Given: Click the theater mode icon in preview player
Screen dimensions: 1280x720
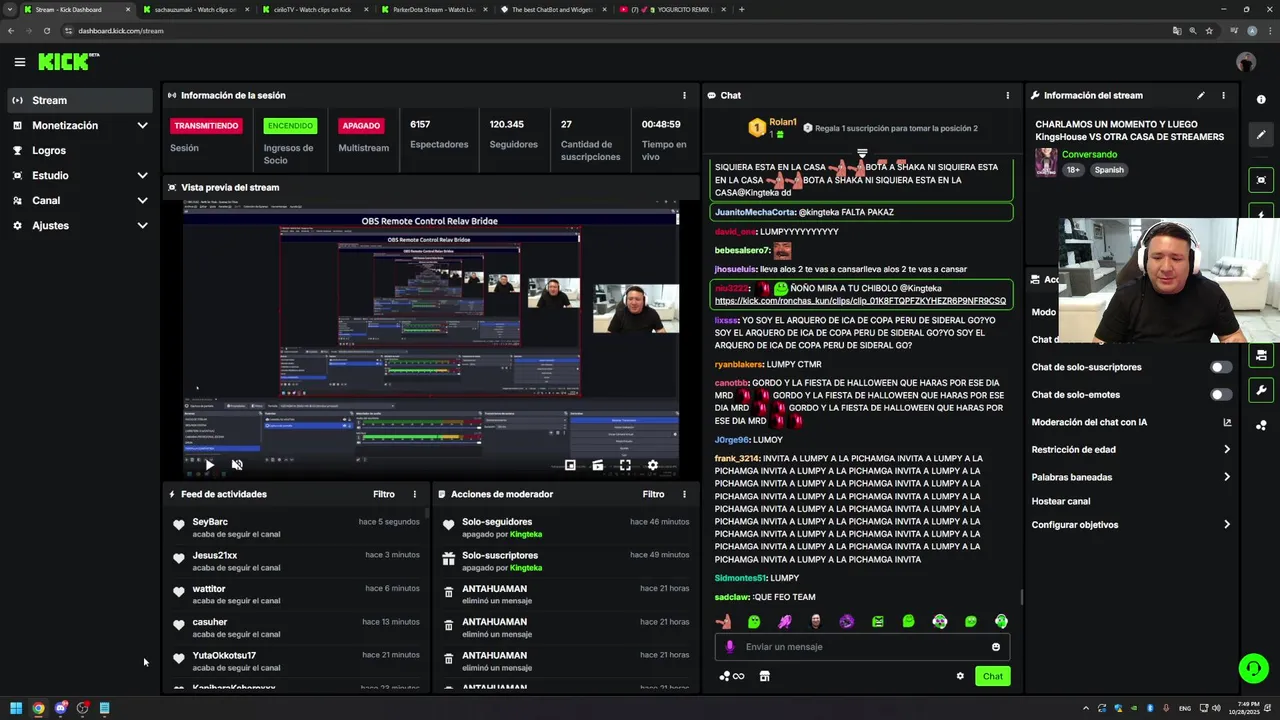Looking at the screenshot, I should (597, 464).
